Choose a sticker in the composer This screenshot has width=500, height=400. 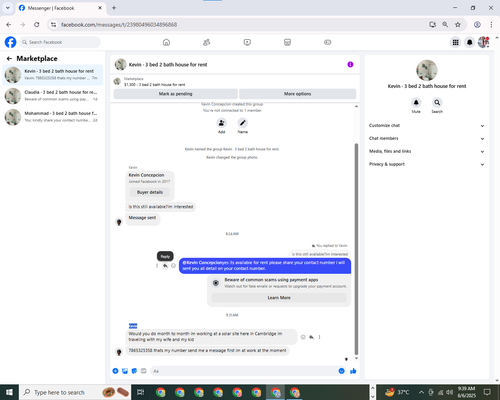(x=134, y=371)
